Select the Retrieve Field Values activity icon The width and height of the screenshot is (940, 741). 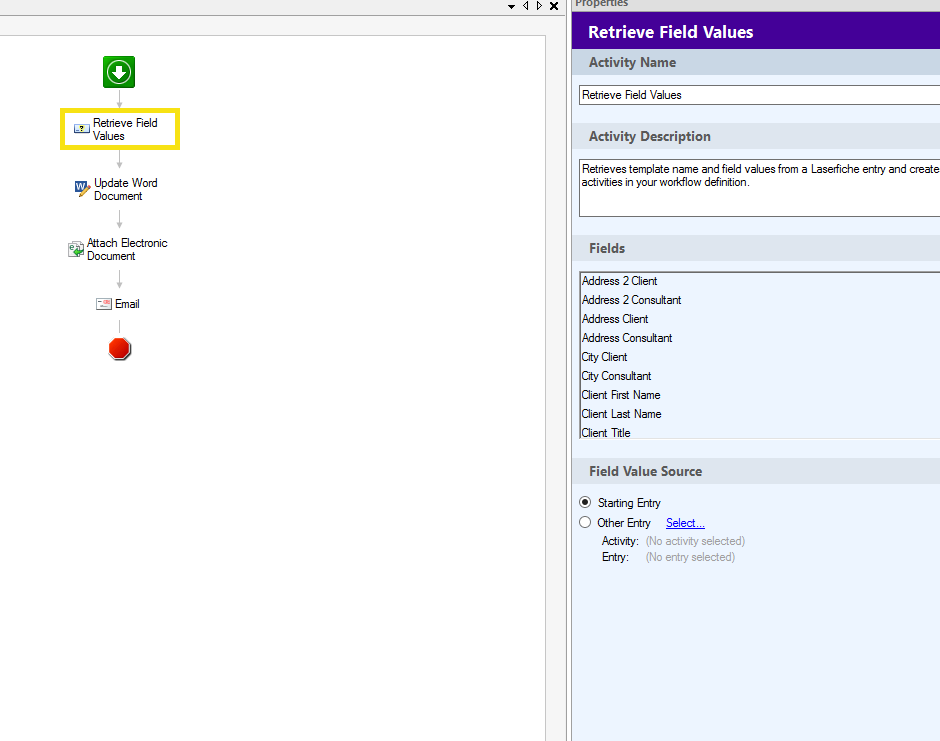click(x=82, y=129)
